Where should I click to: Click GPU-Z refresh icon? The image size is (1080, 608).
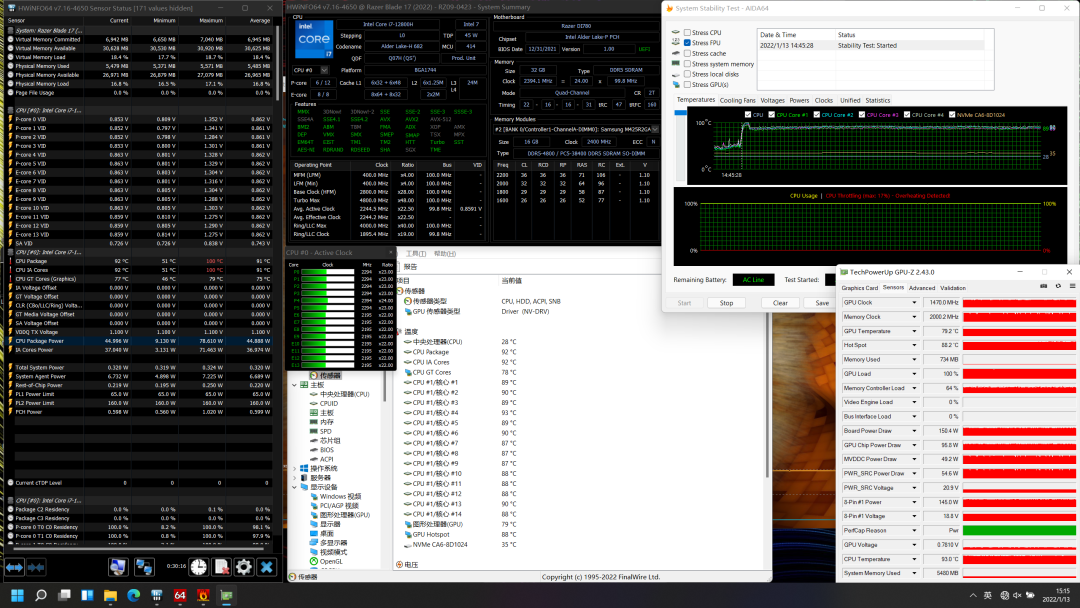tap(1059, 286)
